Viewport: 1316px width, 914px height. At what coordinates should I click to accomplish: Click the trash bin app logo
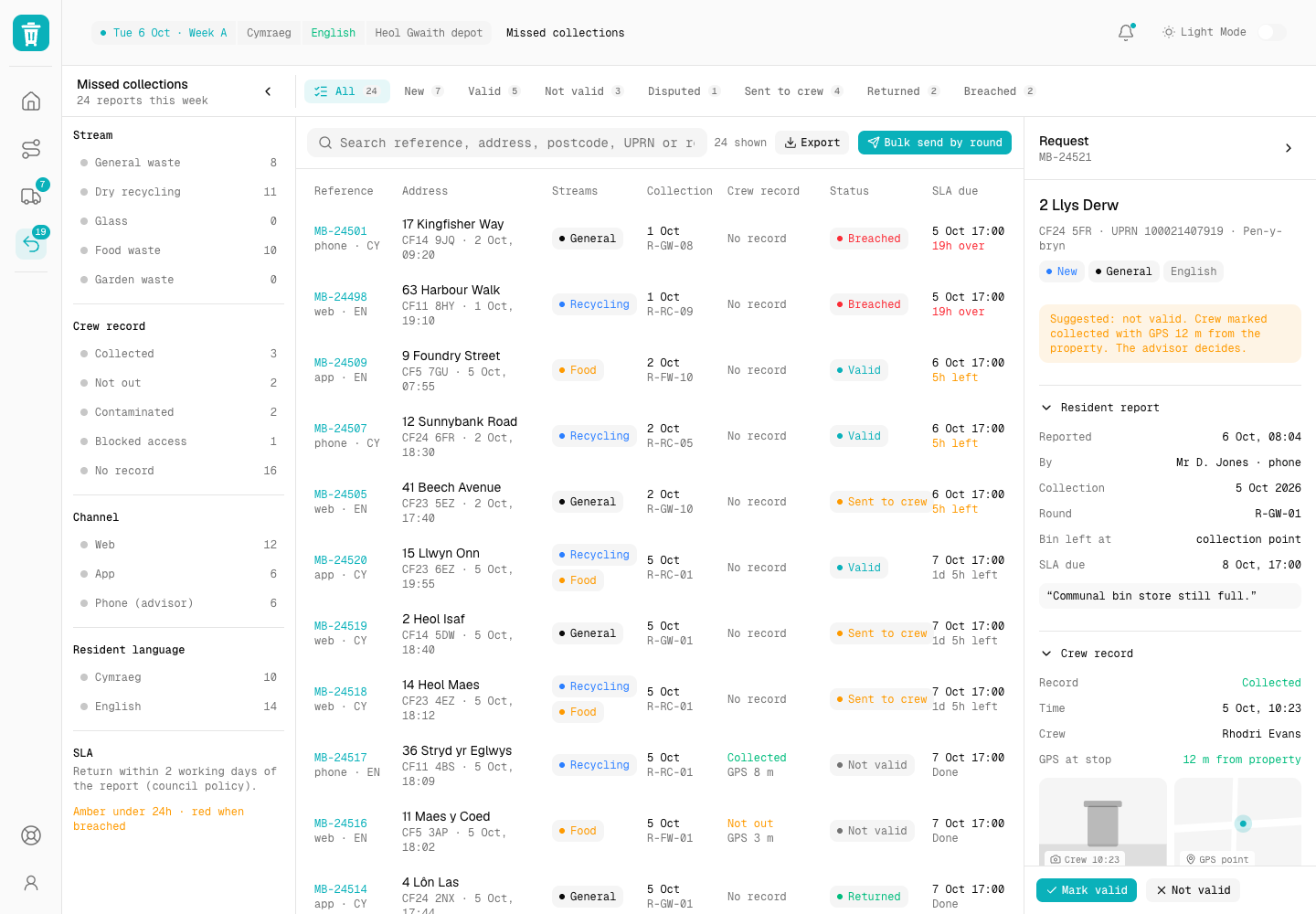point(31,33)
